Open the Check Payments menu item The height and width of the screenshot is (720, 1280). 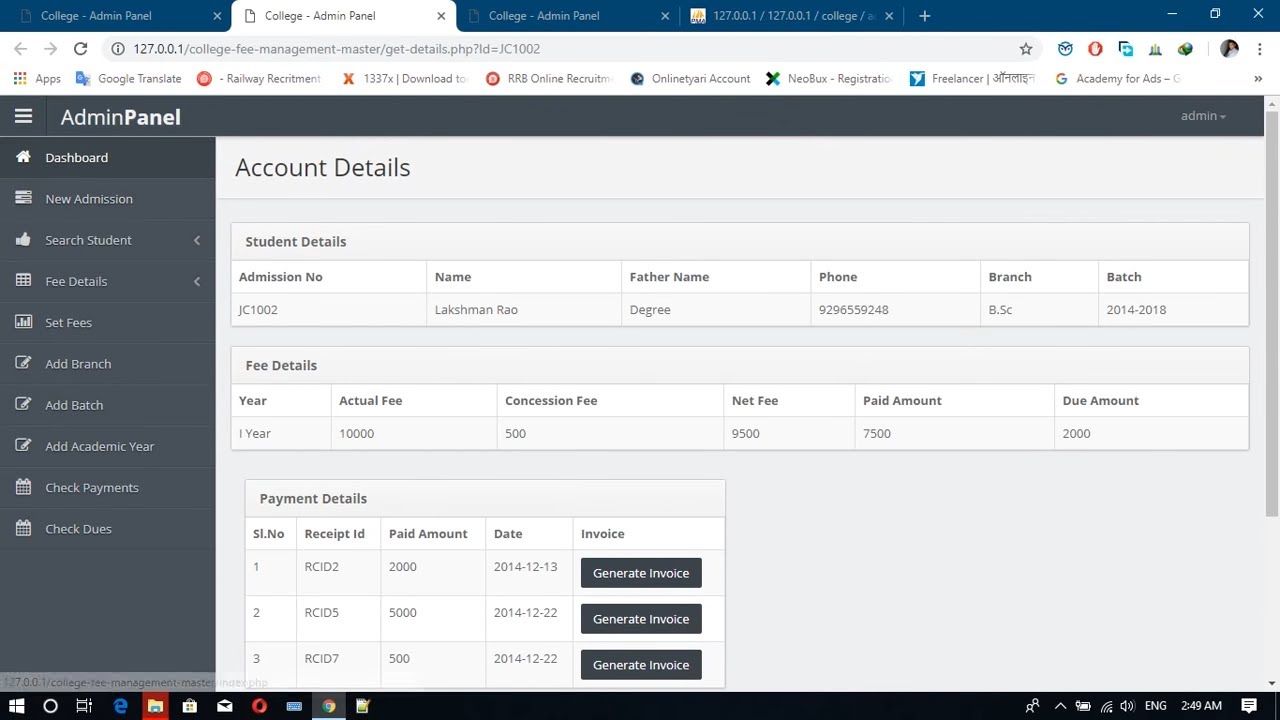[x=107, y=487]
